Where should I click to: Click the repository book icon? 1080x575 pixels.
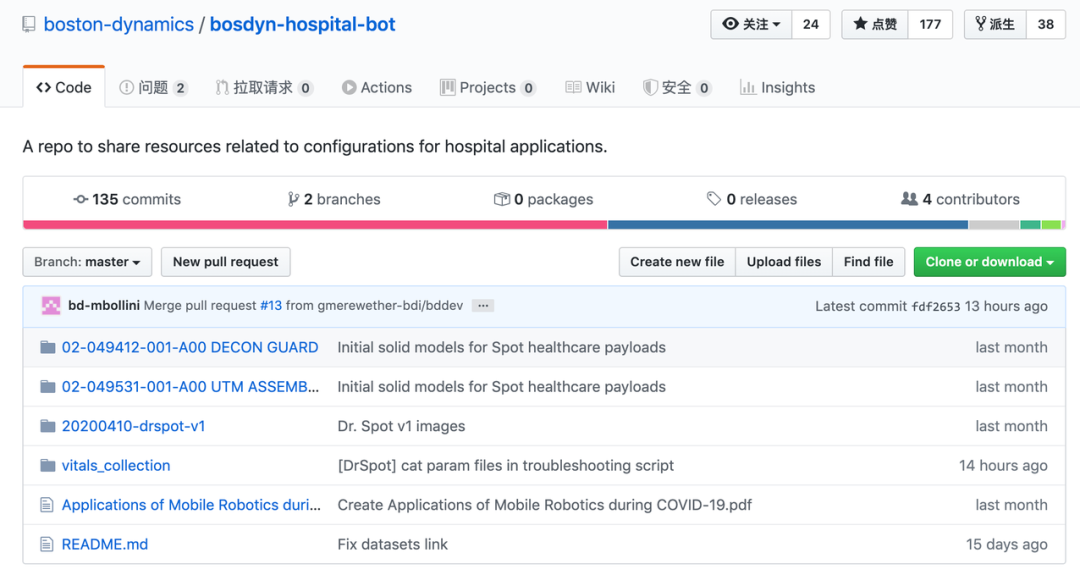pyautogui.click(x=29, y=25)
